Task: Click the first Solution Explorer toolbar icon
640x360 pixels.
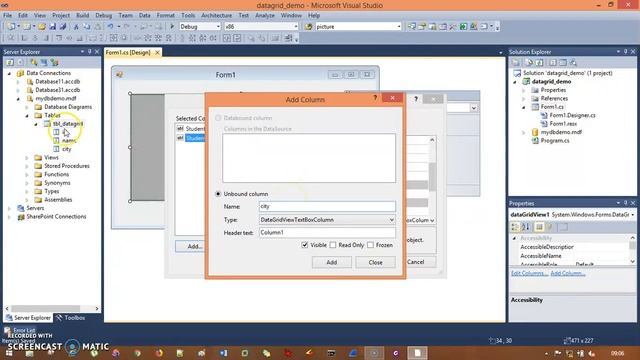Action: point(516,62)
